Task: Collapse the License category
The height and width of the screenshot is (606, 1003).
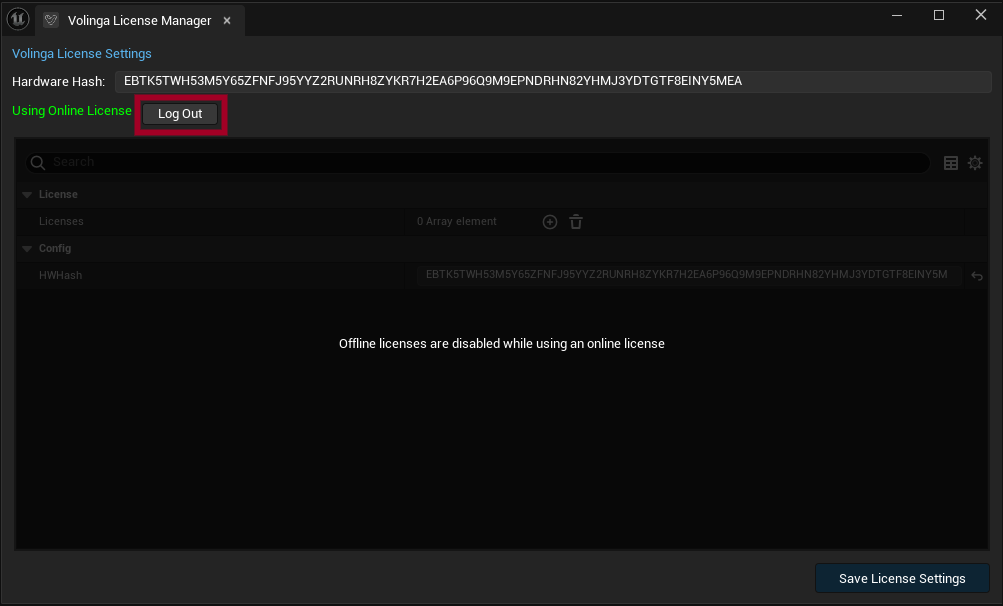Action: pyautogui.click(x=27, y=195)
